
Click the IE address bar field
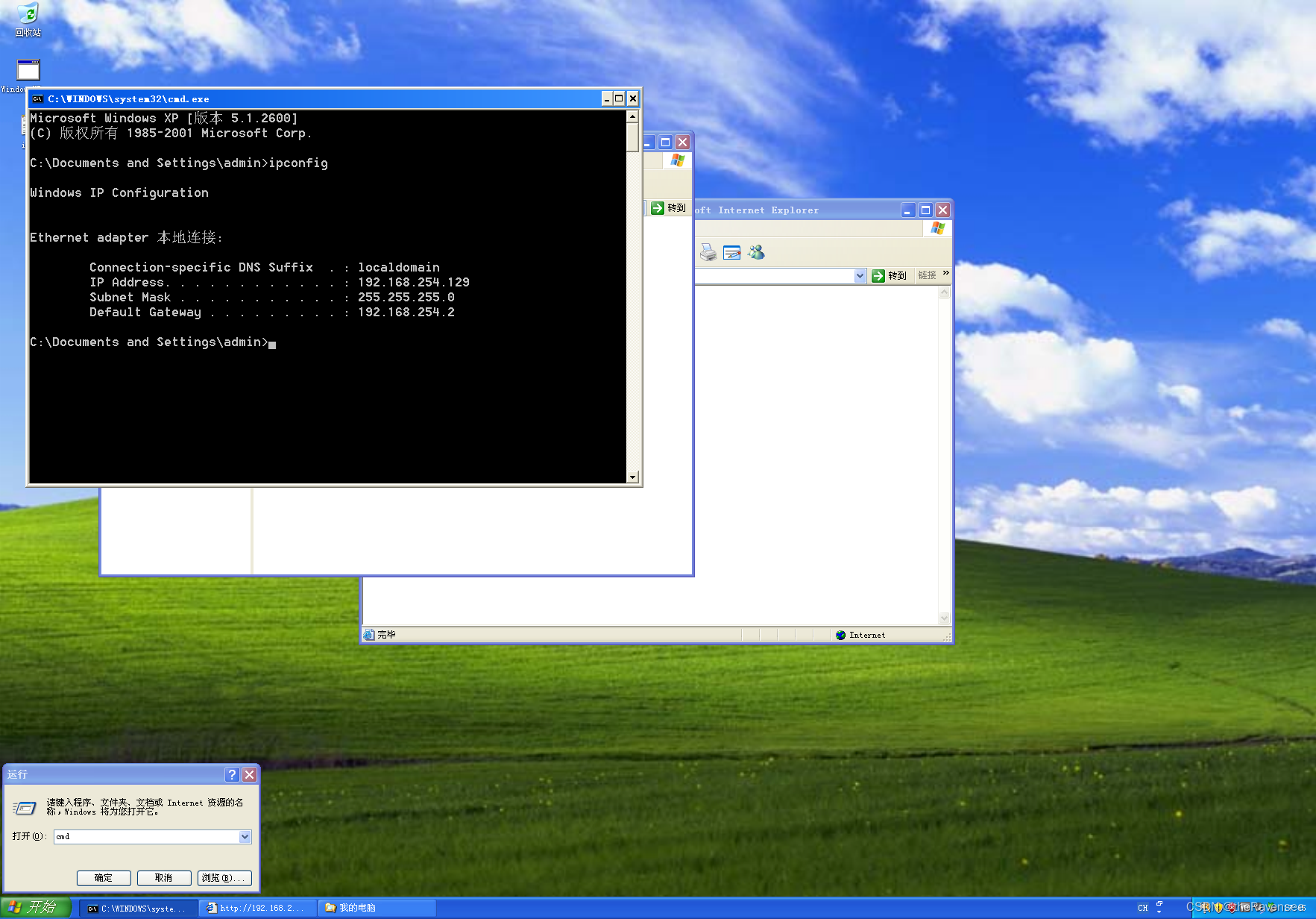click(x=774, y=276)
